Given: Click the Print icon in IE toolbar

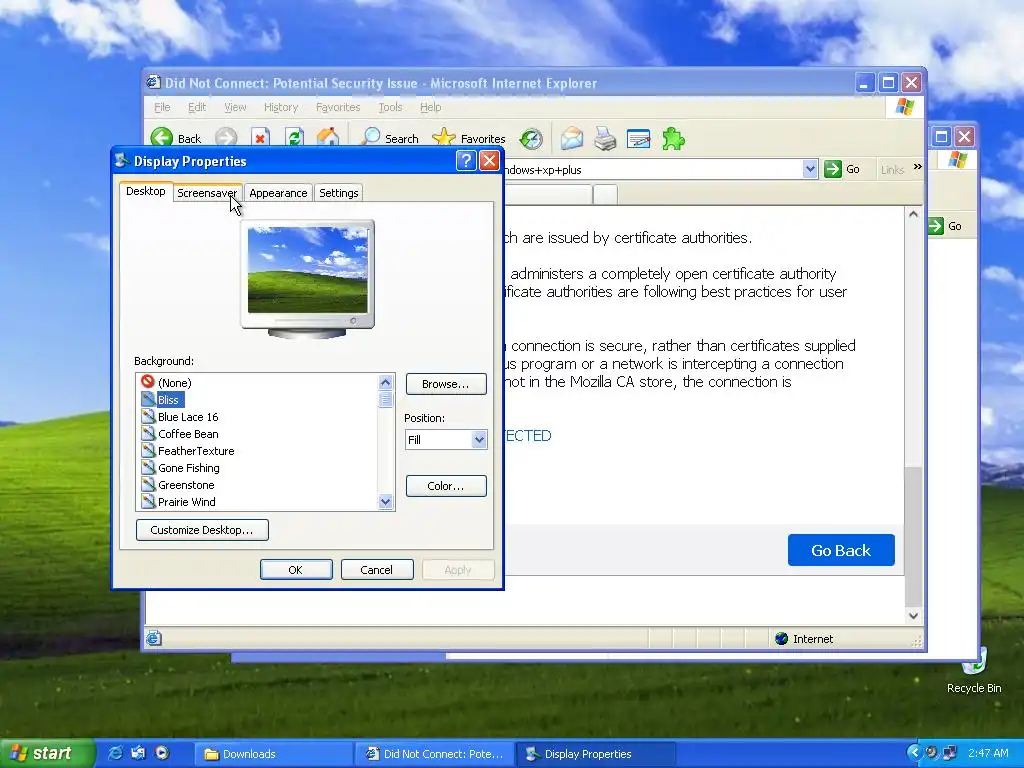Looking at the screenshot, I should (x=605, y=138).
